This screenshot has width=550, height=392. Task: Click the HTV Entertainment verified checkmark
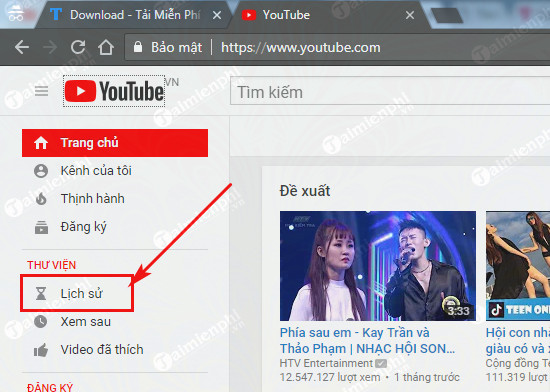[x=381, y=363]
